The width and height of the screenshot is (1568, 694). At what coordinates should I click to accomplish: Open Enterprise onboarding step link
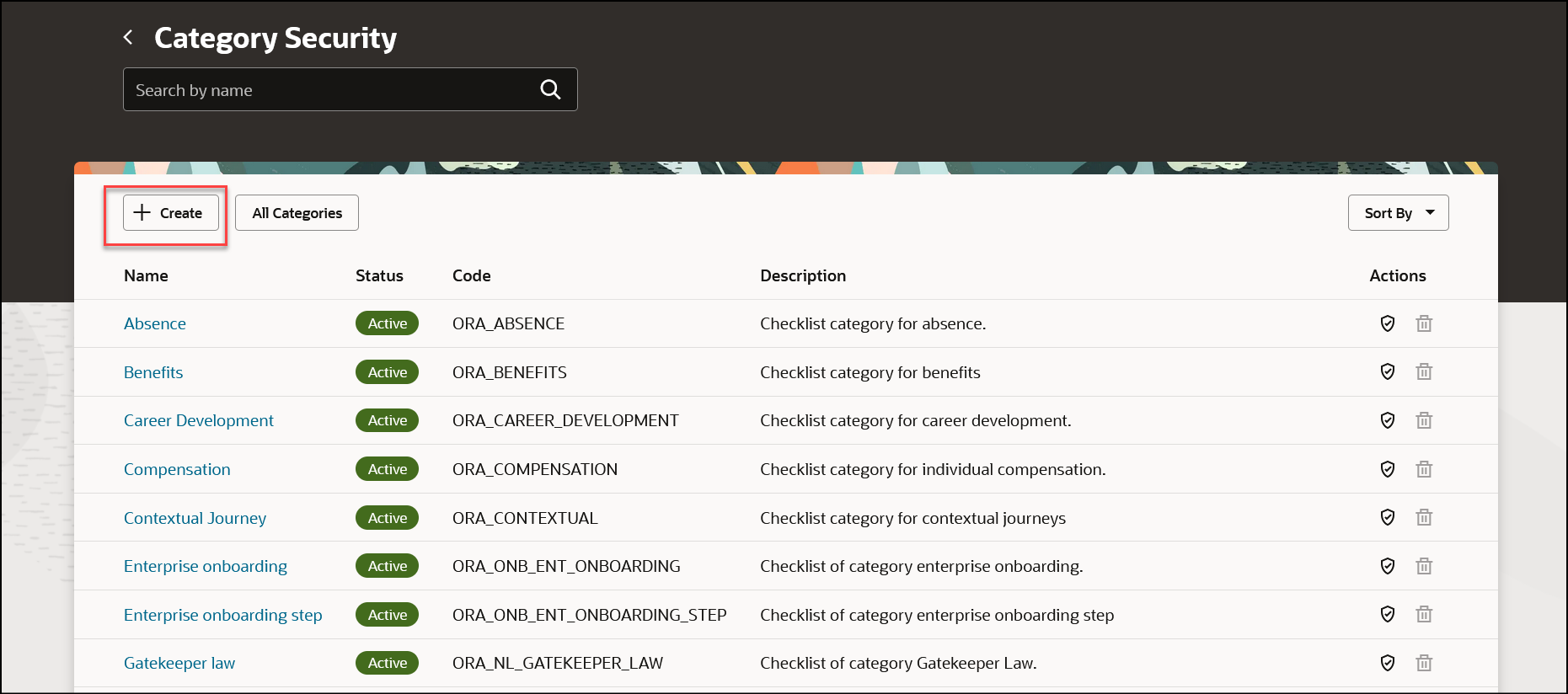point(223,615)
